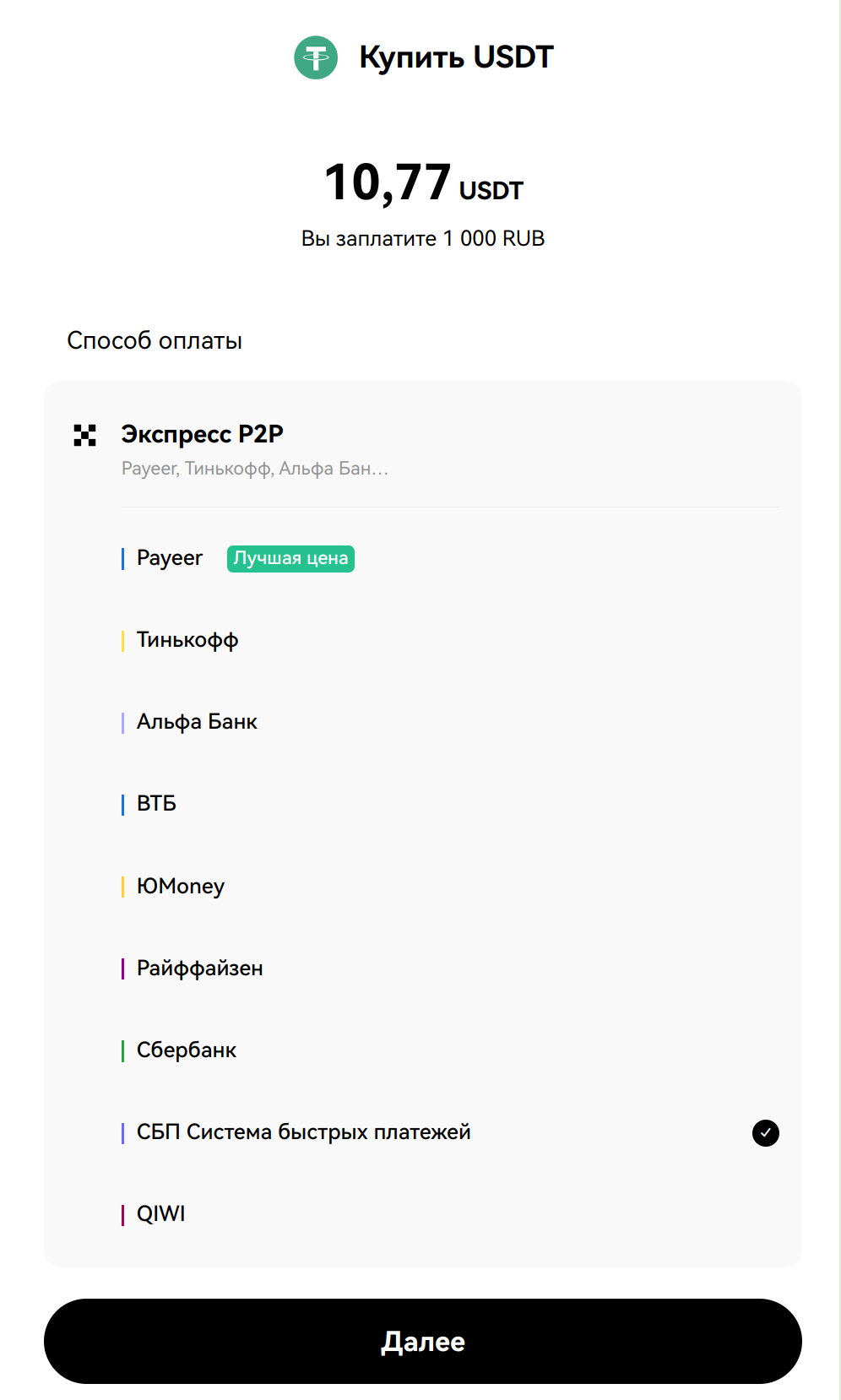Select Альфа Банк payment method

click(x=197, y=722)
